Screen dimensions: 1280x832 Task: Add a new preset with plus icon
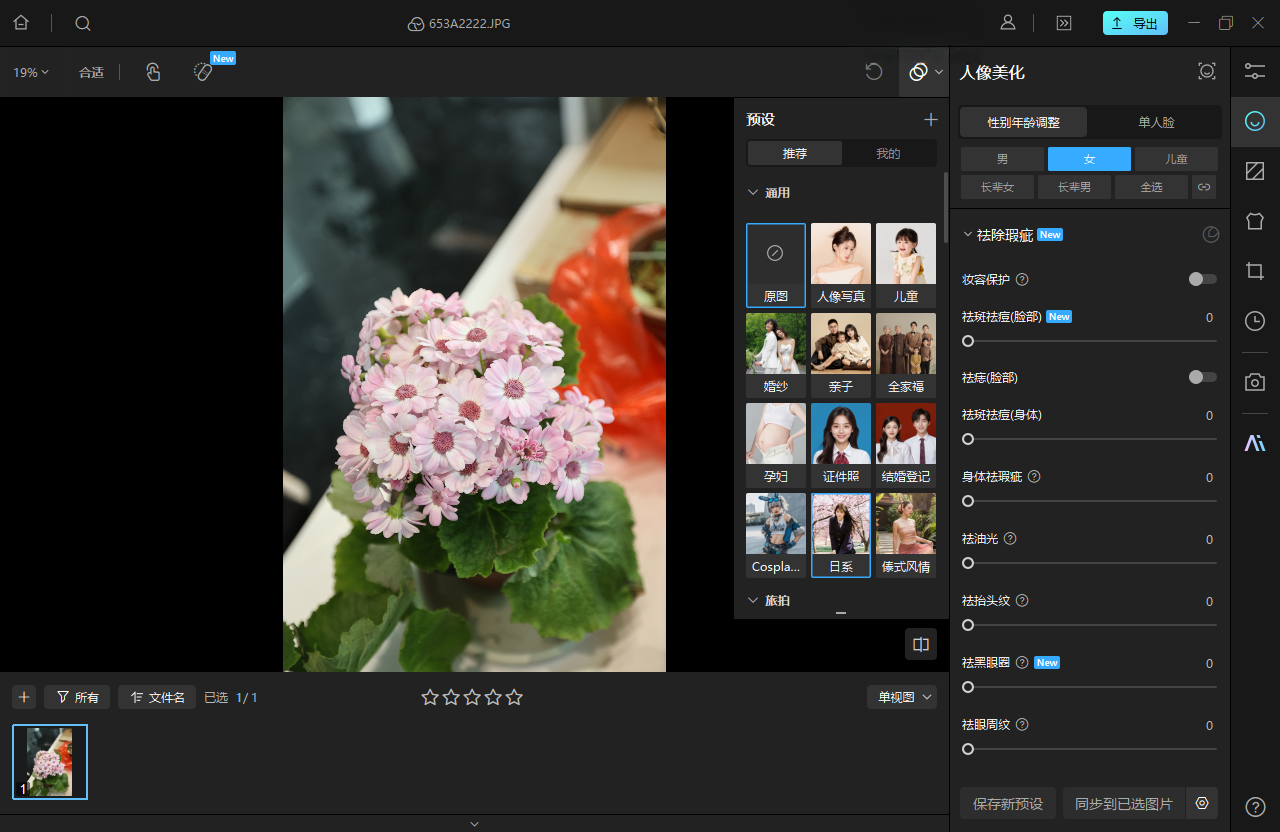click(931, 119)
